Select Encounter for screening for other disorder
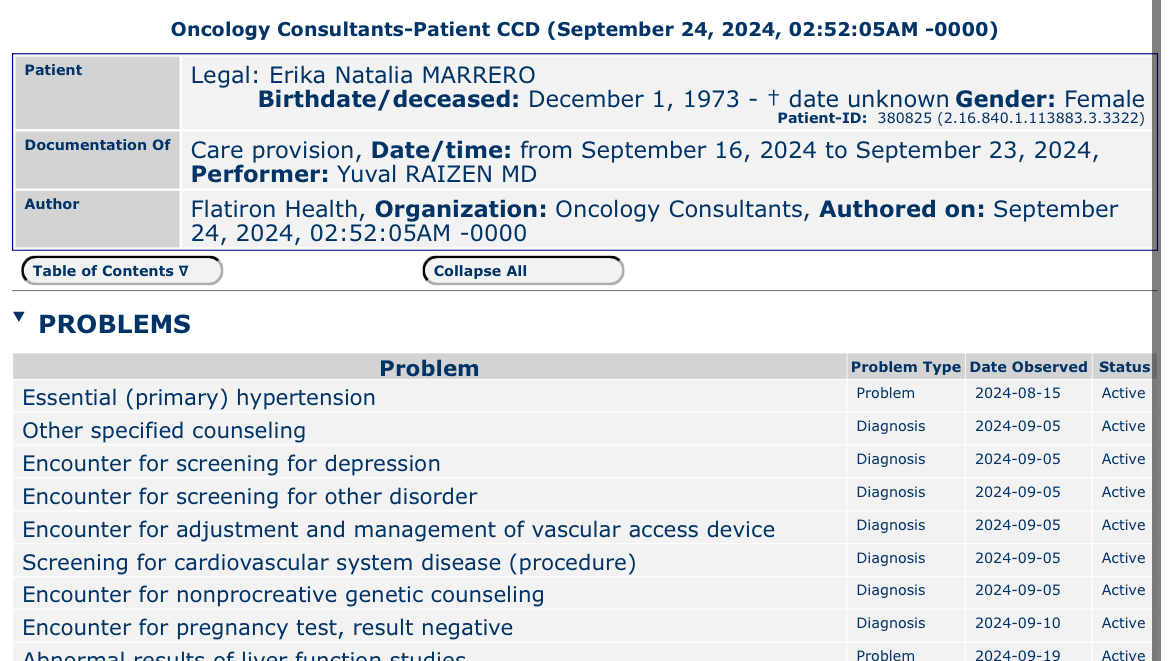 click(x=250, y=496)
